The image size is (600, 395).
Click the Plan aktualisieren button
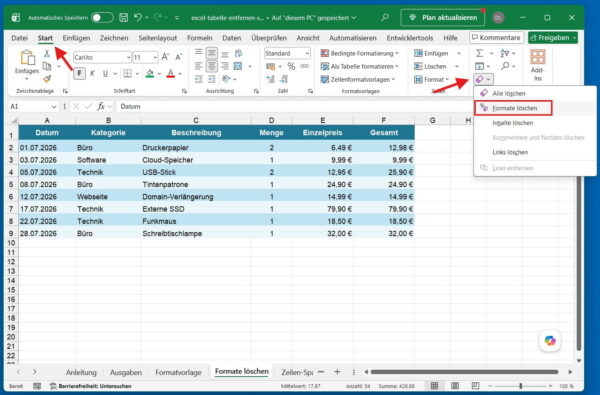point(443,18)
